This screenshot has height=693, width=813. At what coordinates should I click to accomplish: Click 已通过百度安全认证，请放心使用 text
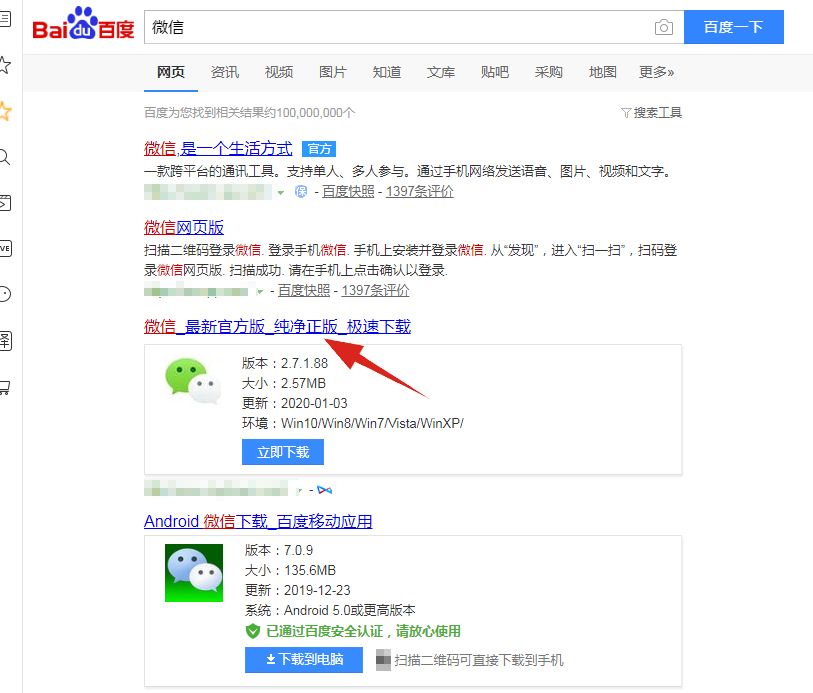[363, 631]
